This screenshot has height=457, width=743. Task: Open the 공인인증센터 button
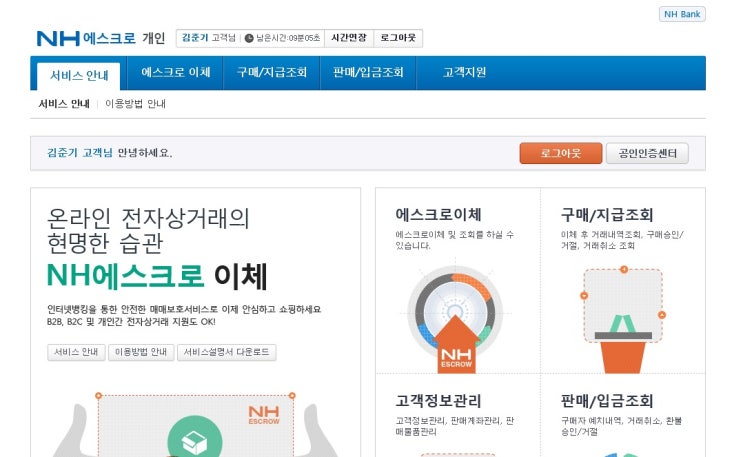(647, 153)
